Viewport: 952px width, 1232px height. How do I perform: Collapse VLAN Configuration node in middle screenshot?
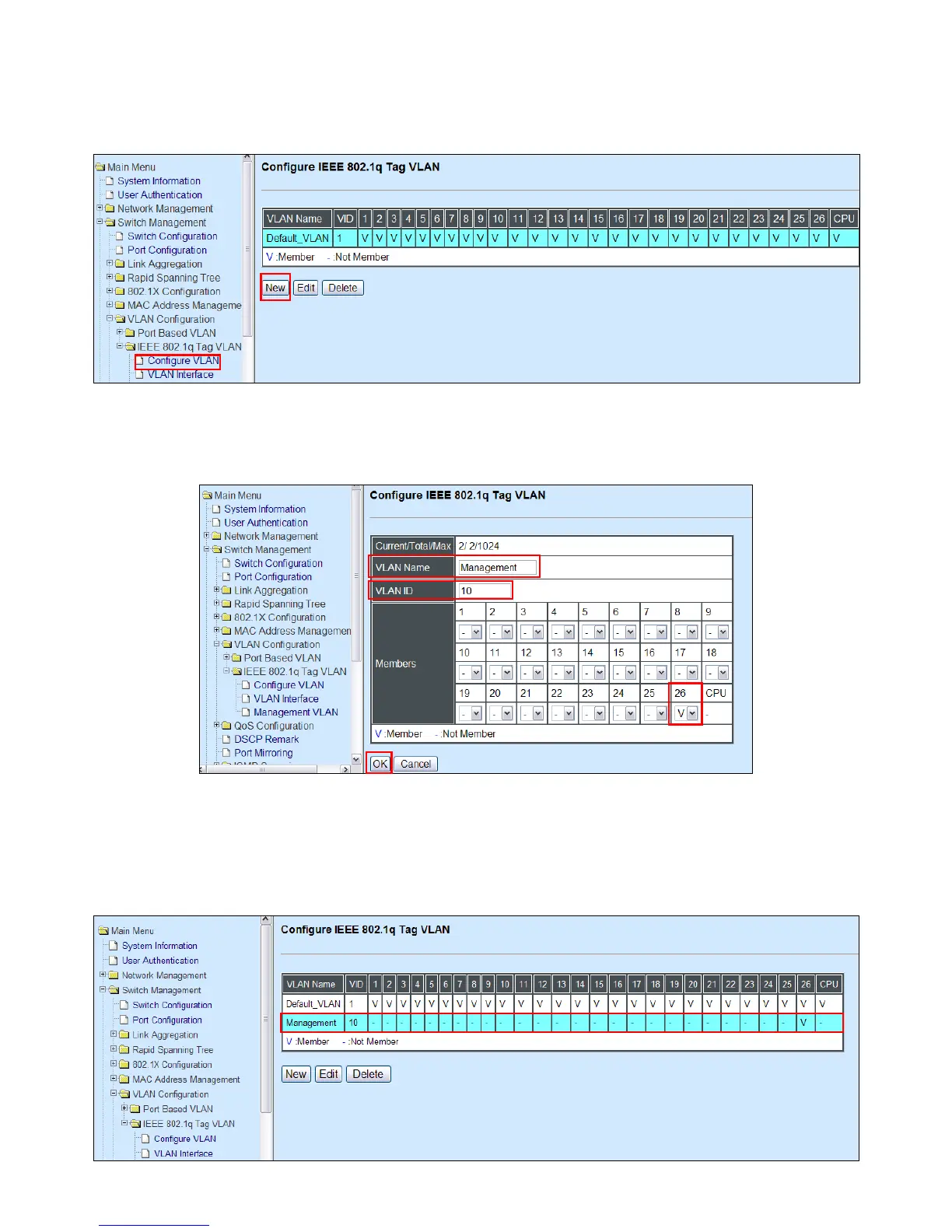tap(217, 644)
